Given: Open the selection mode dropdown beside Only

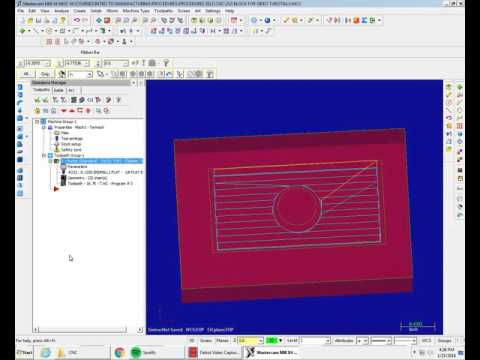Looking at the screenshot, I should pyautogui.click(x=90, y=74).
